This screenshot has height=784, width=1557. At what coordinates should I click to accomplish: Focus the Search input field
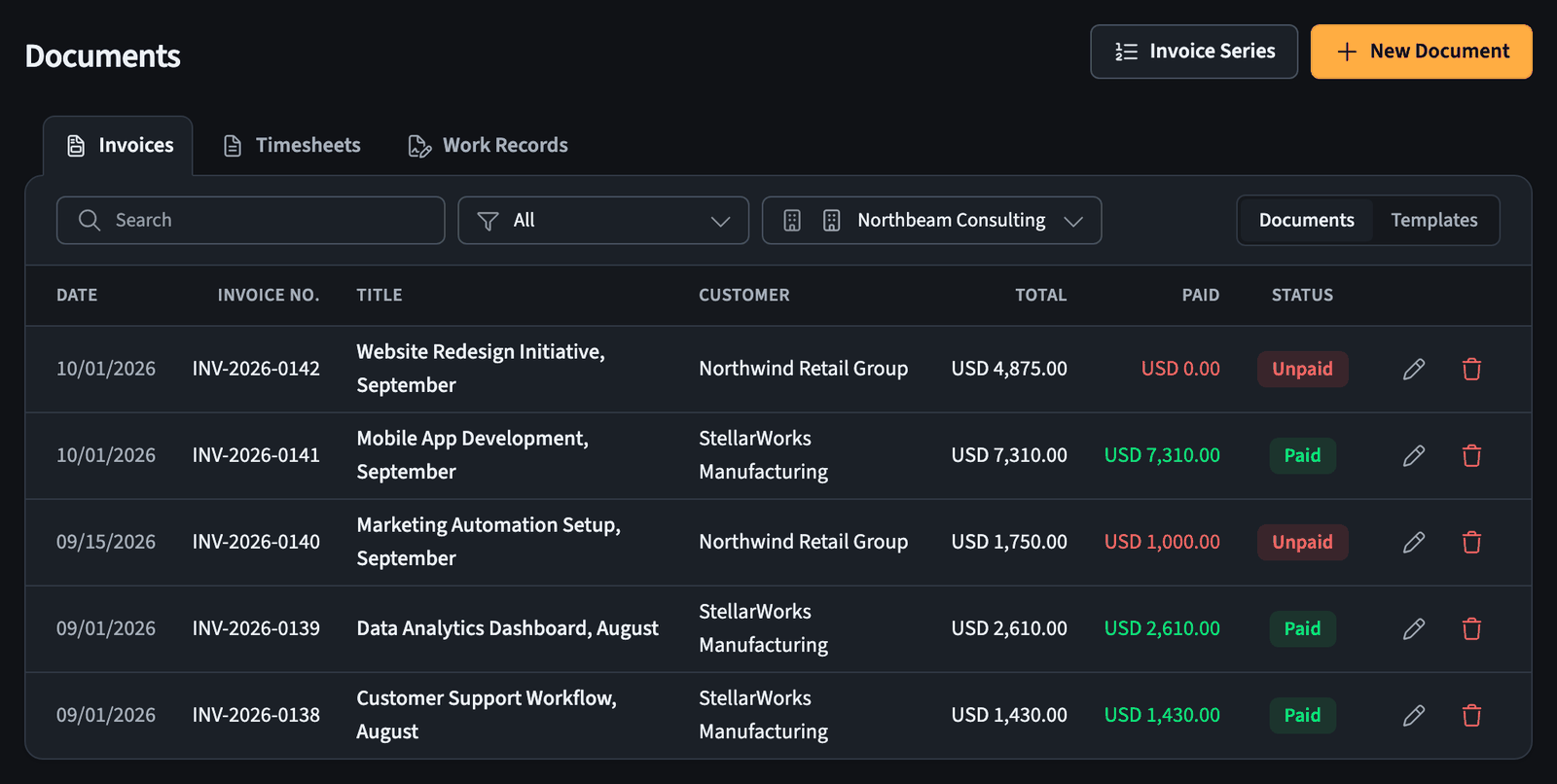point(251,221)
